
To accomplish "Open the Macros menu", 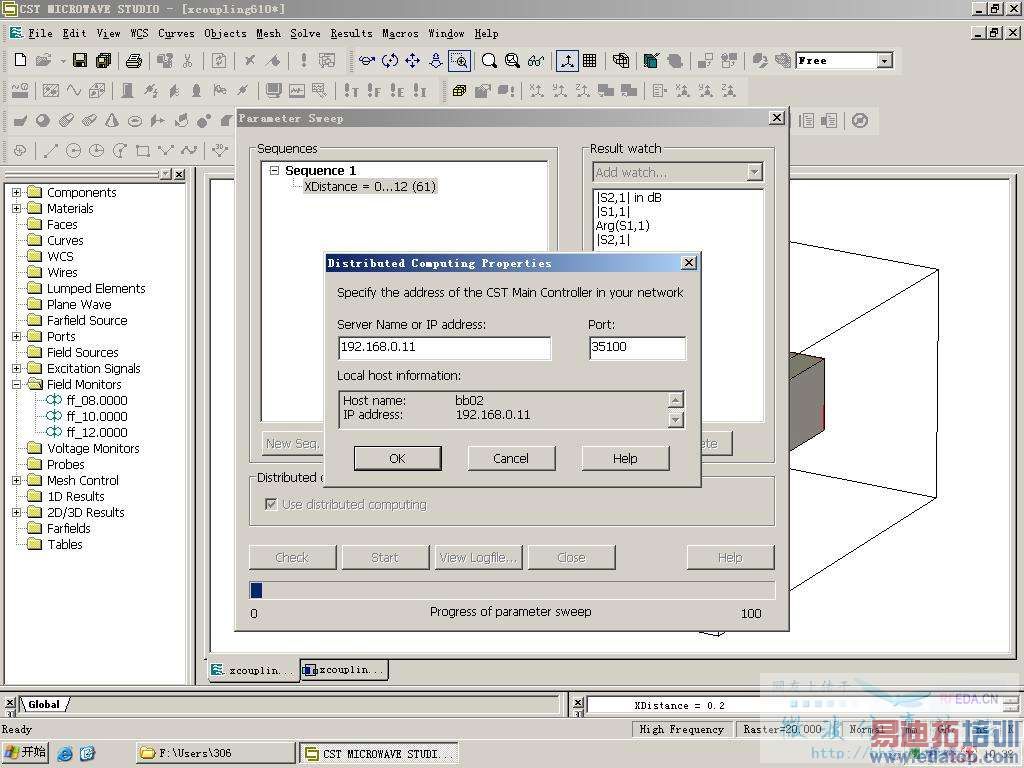I will point(400,33).
